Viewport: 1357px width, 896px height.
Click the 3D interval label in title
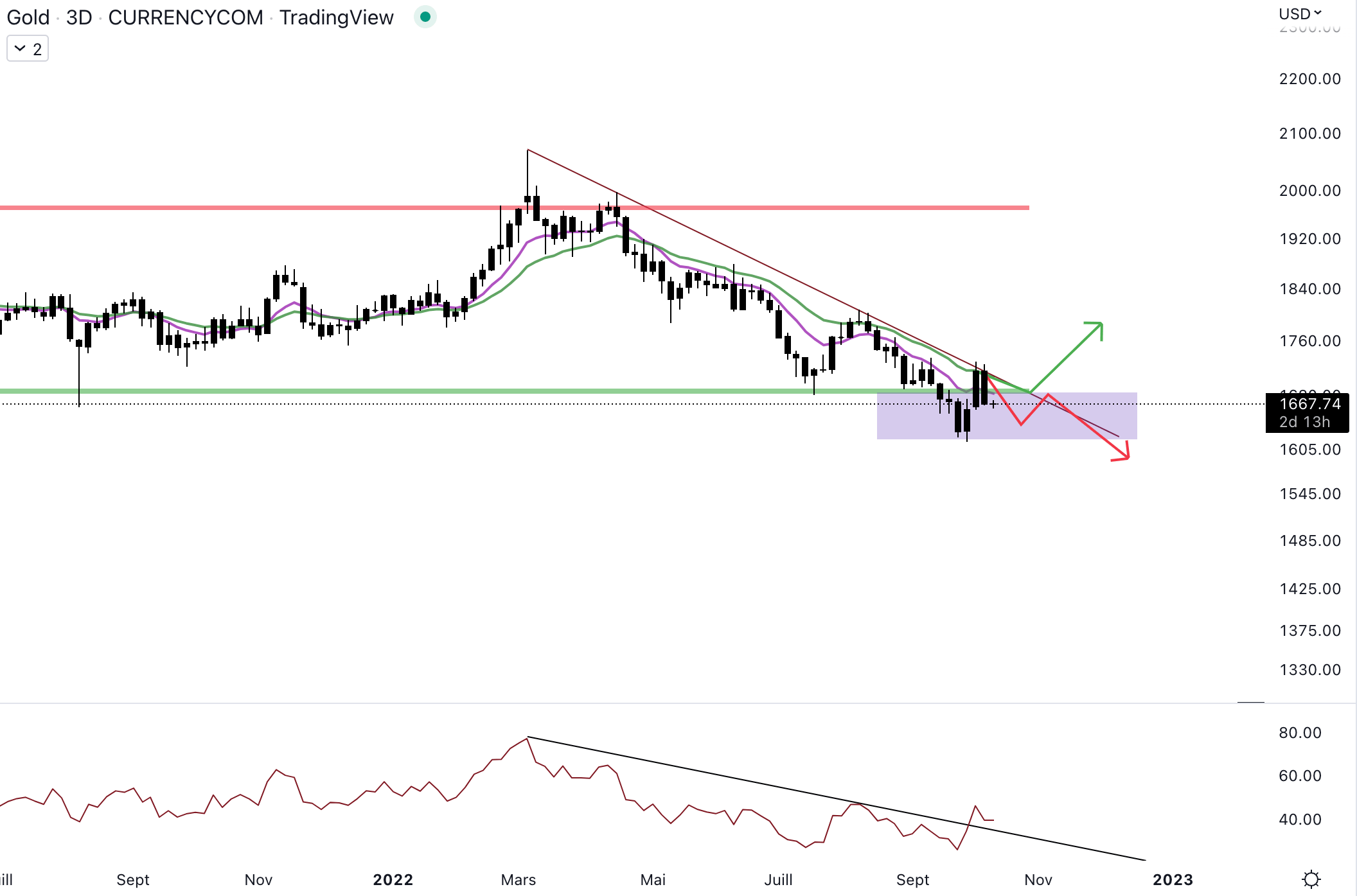[x=79, y=17]
